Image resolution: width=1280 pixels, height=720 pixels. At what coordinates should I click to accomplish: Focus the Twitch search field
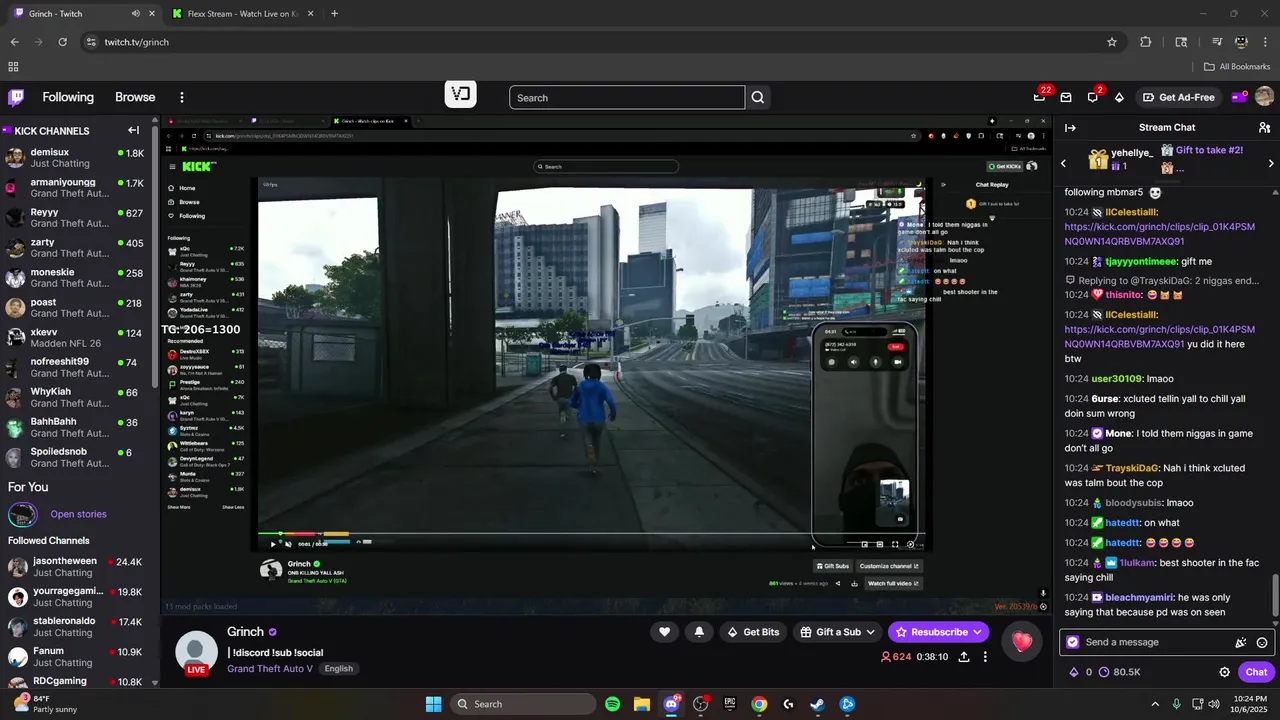click(x=627, y=97)
